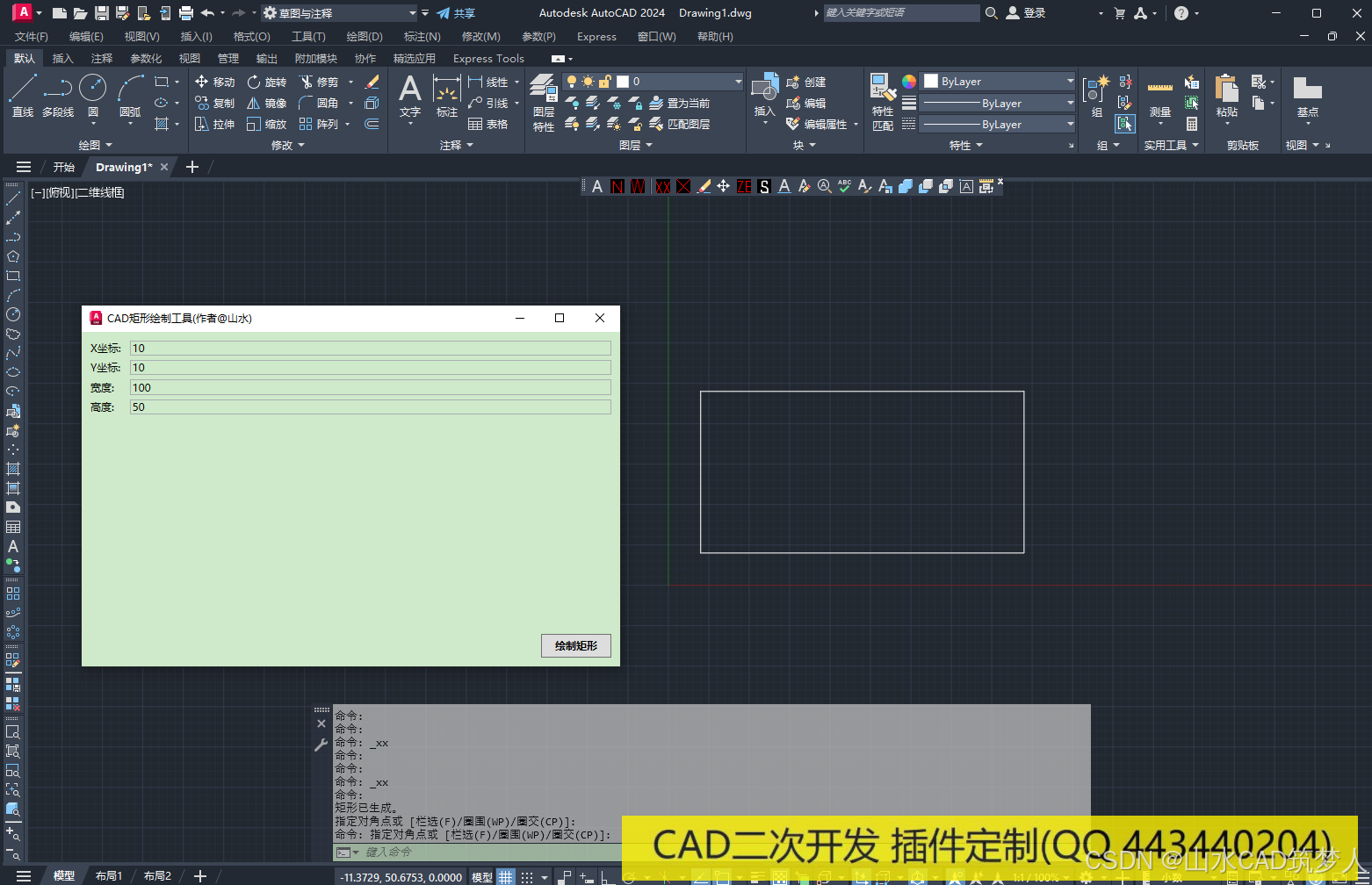The image size is (1372, 885).
Task: Click the 登录 (Sign in) button
Action: 1026,13
